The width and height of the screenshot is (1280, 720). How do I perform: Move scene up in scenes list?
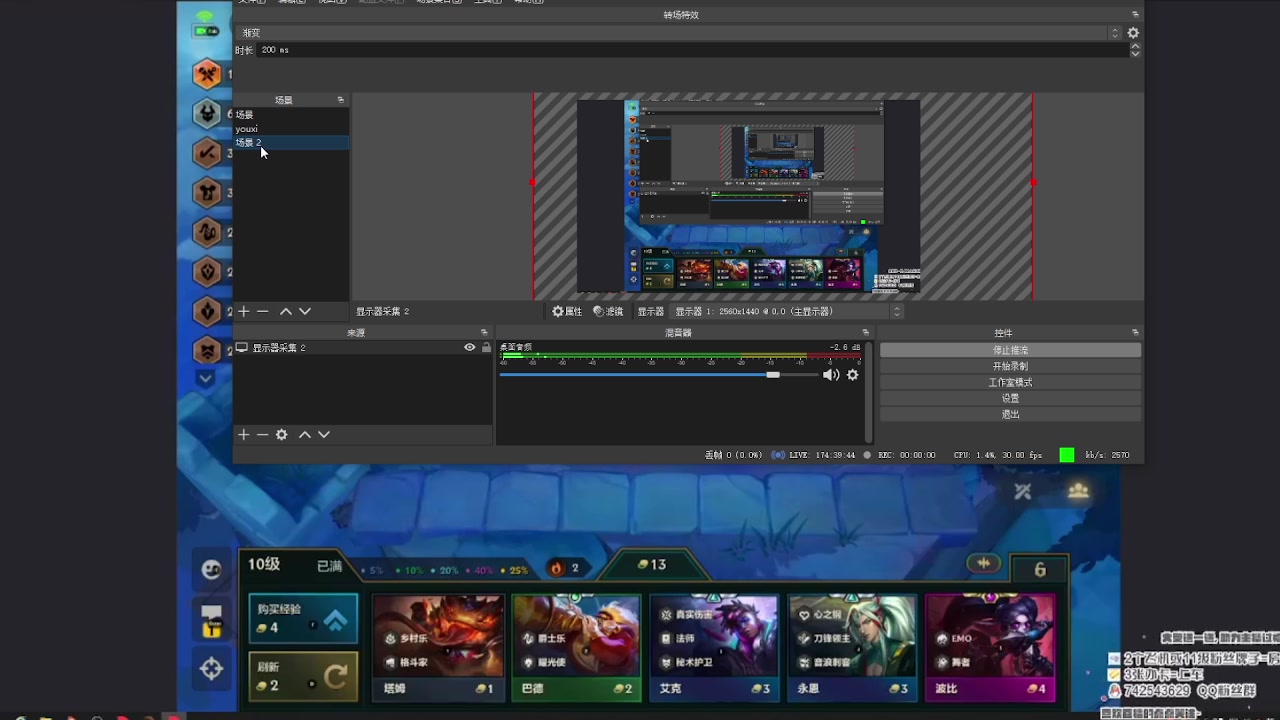pos(286,312)
